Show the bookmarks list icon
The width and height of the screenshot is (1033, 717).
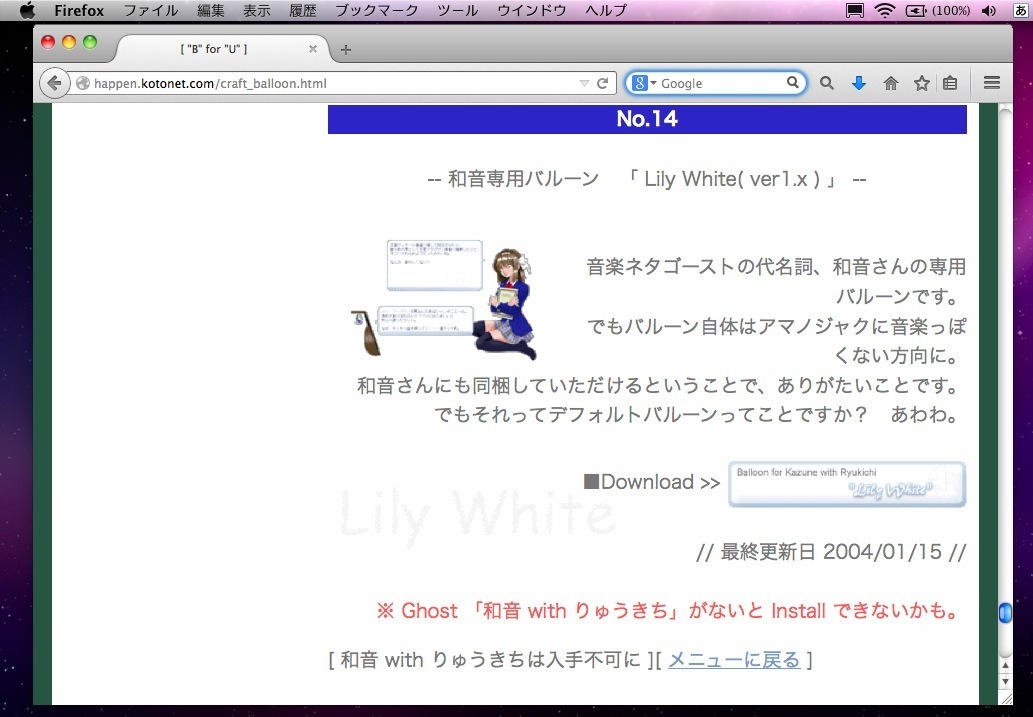click(950, 84)
